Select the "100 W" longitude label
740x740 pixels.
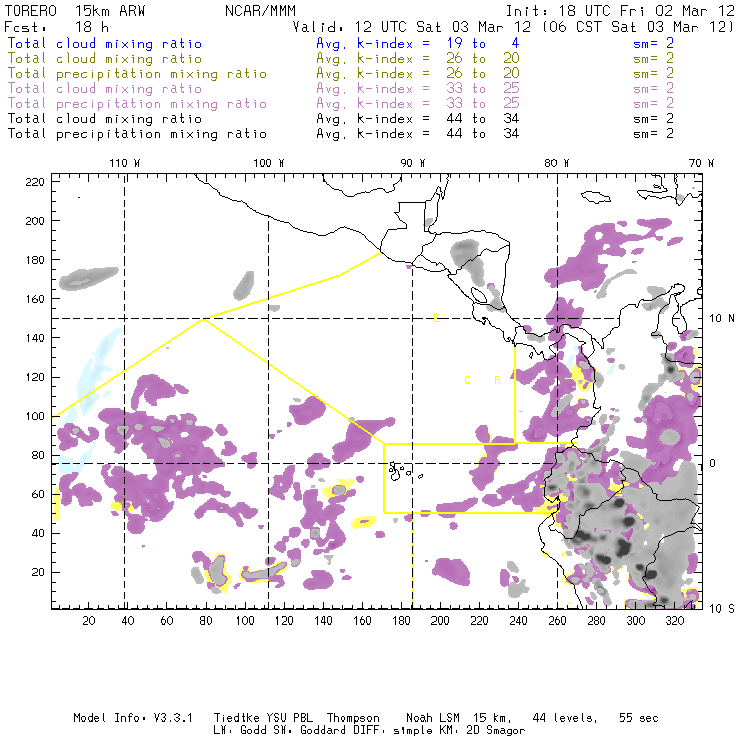click(269, 163)
